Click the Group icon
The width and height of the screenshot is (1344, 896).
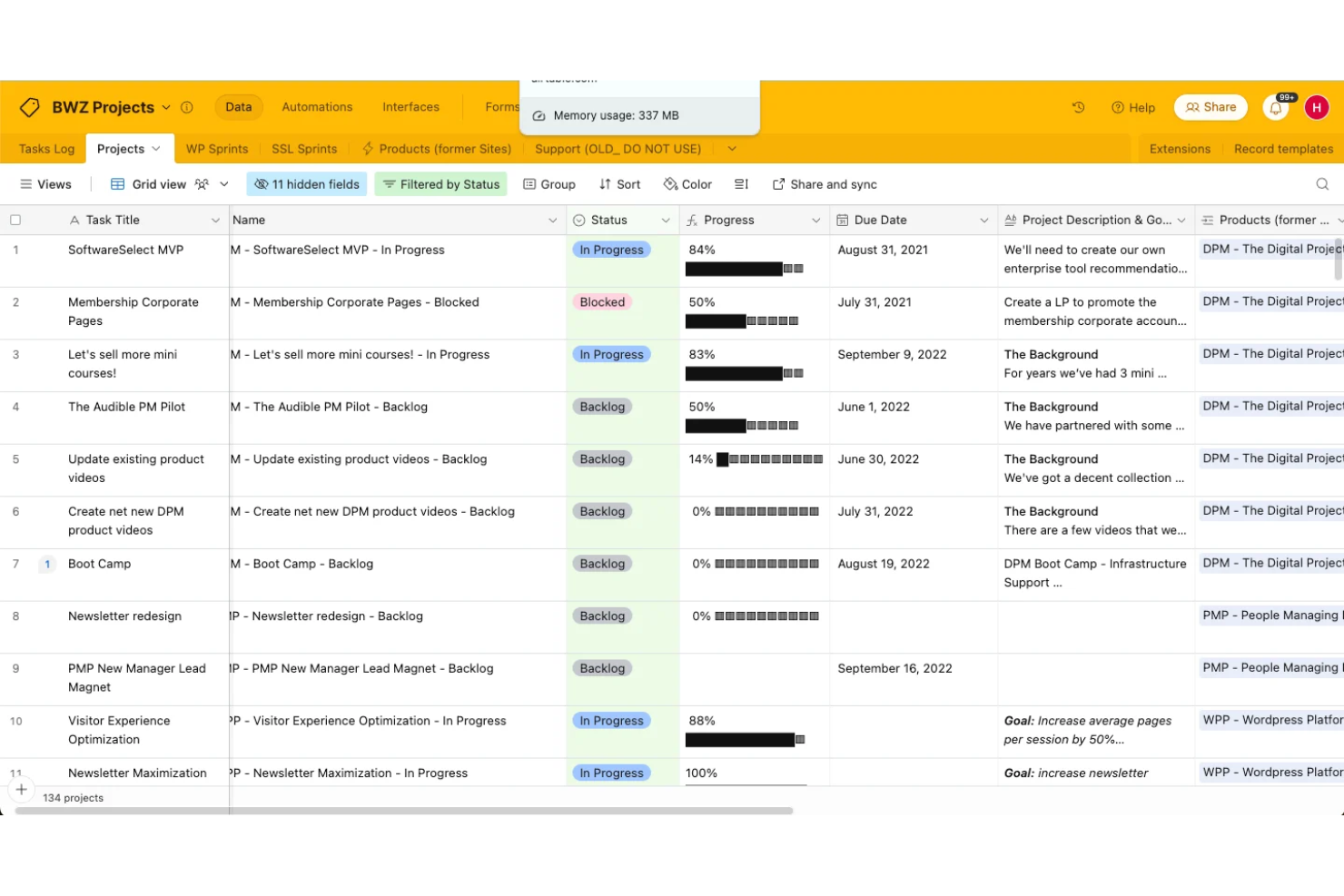[548, 183]
